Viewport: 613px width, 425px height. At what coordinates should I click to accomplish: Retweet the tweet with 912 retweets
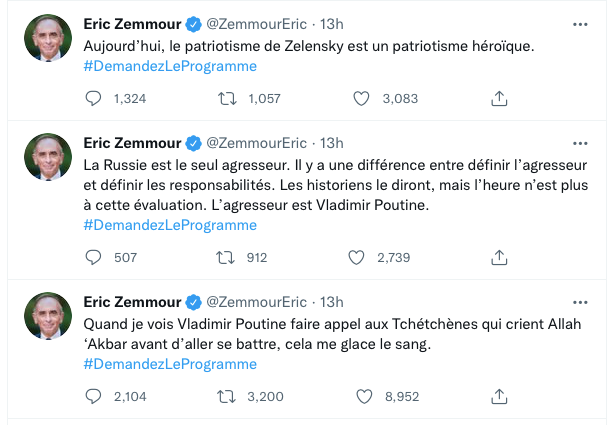point(226,257)
